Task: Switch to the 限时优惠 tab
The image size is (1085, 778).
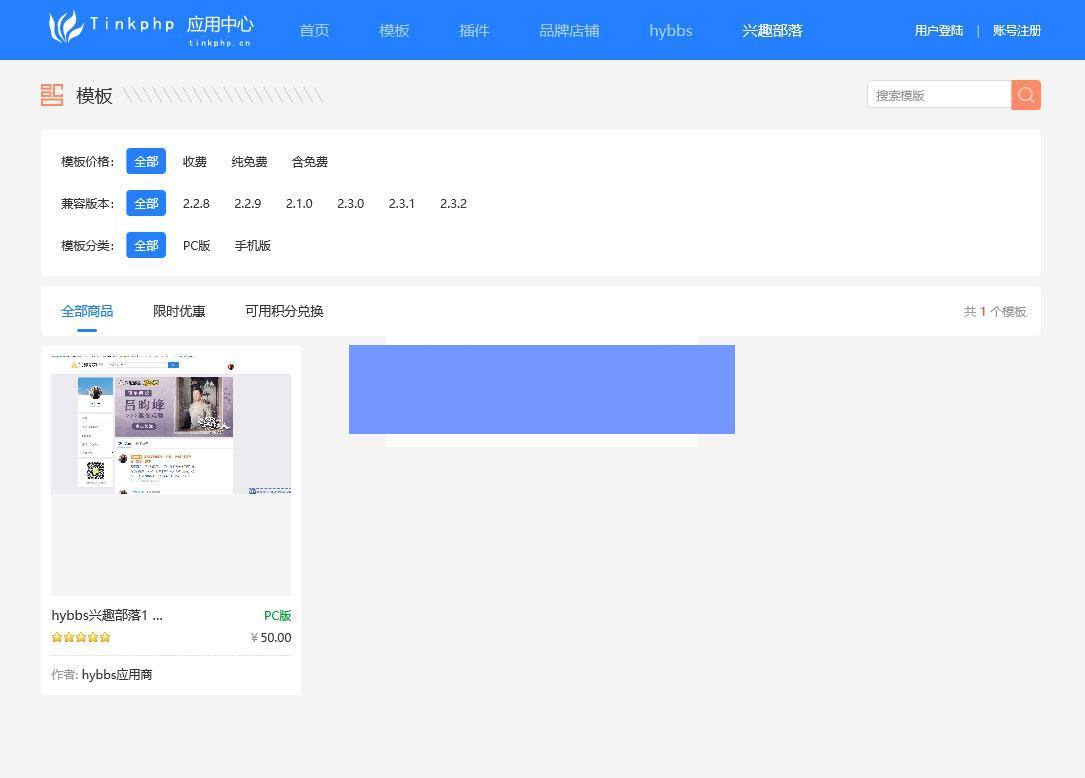Action: 179,311
